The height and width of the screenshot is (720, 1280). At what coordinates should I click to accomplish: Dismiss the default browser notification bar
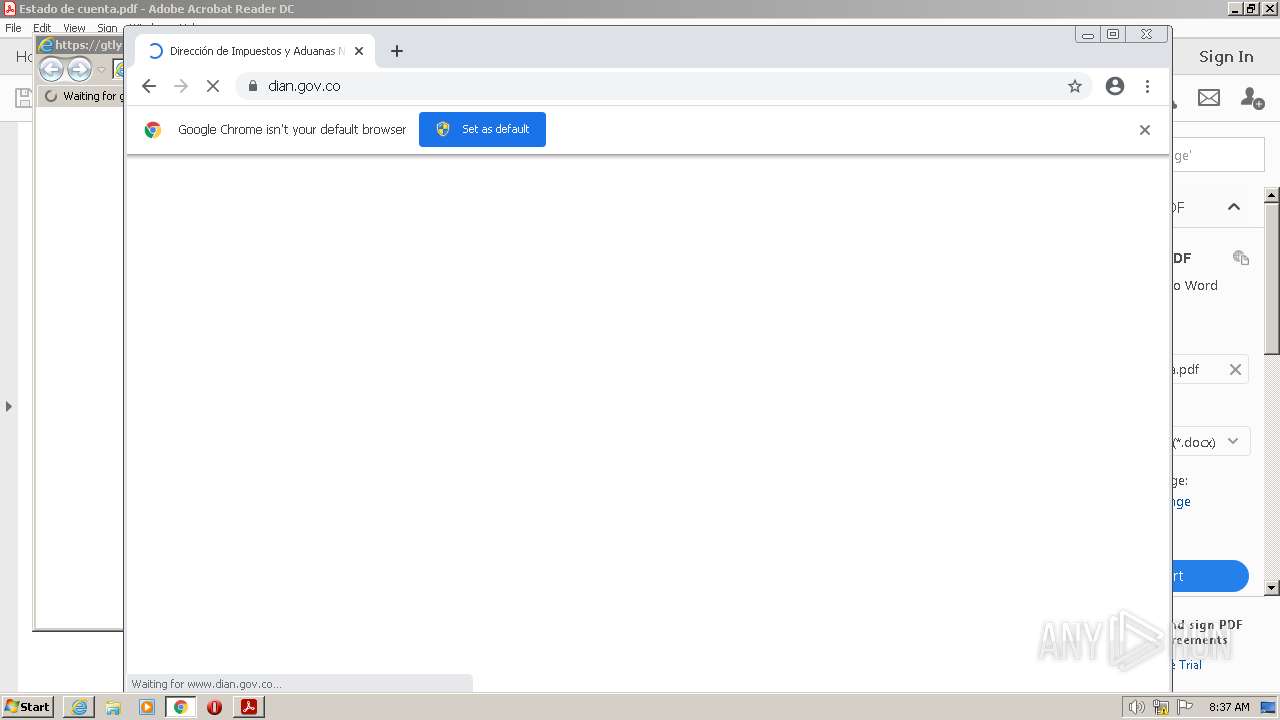pos(1145,130)
